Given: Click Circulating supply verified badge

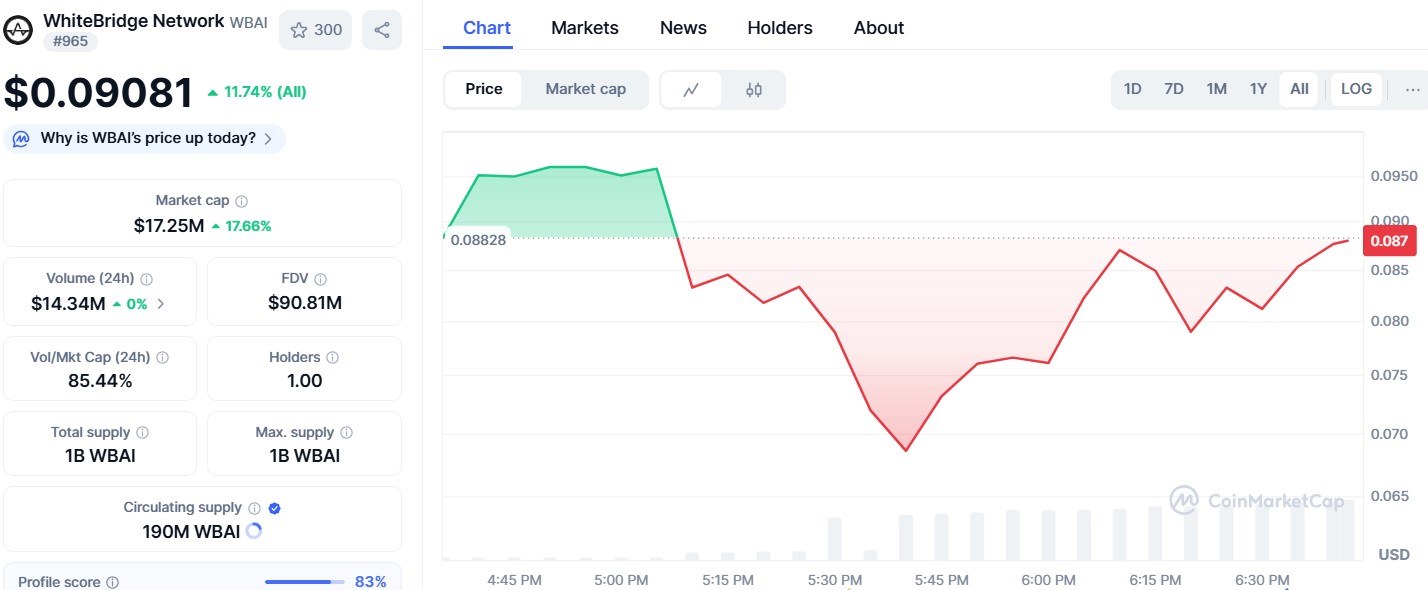Looking at the screenshot, I should pos(275,508).
